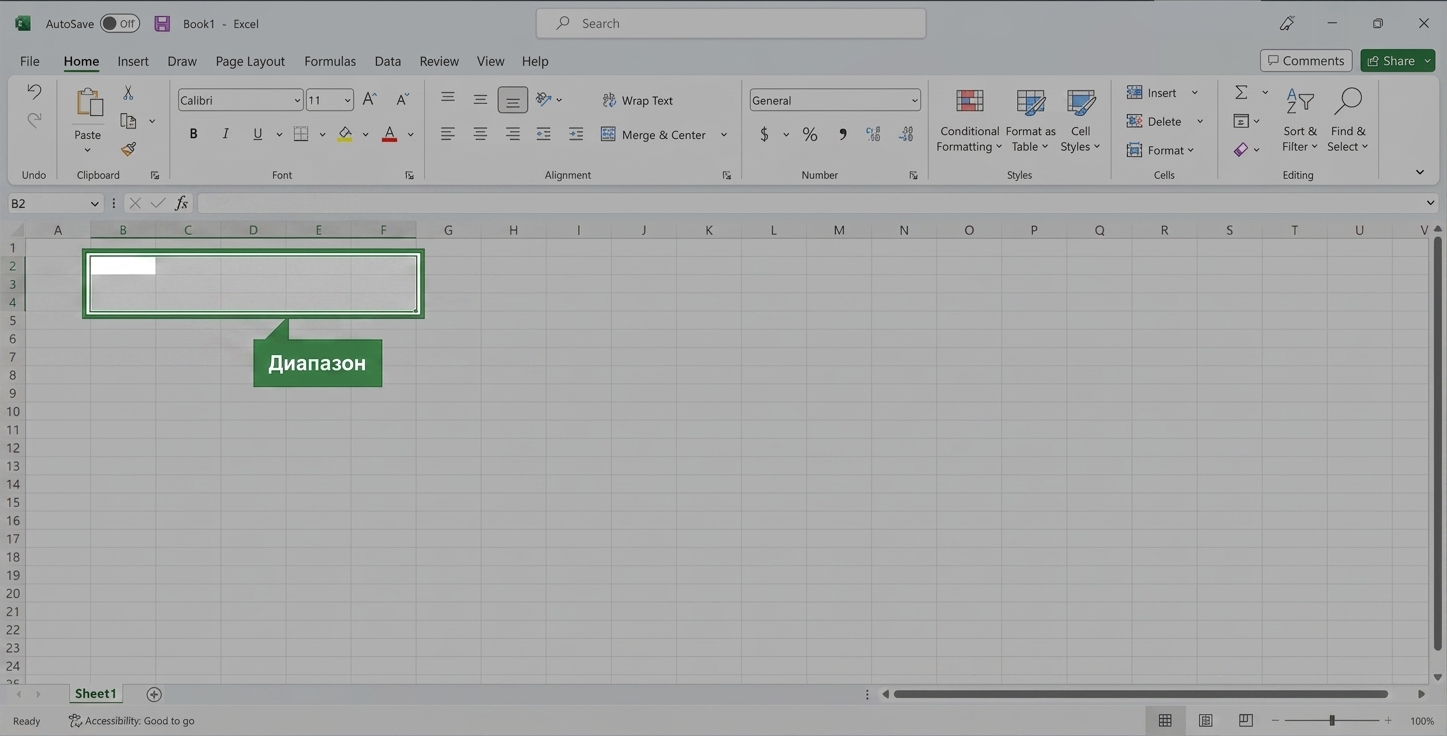Toggle Wrap Text
Image resolution: width=1447 pixels, height=736 pixels.
click(637, 100)
